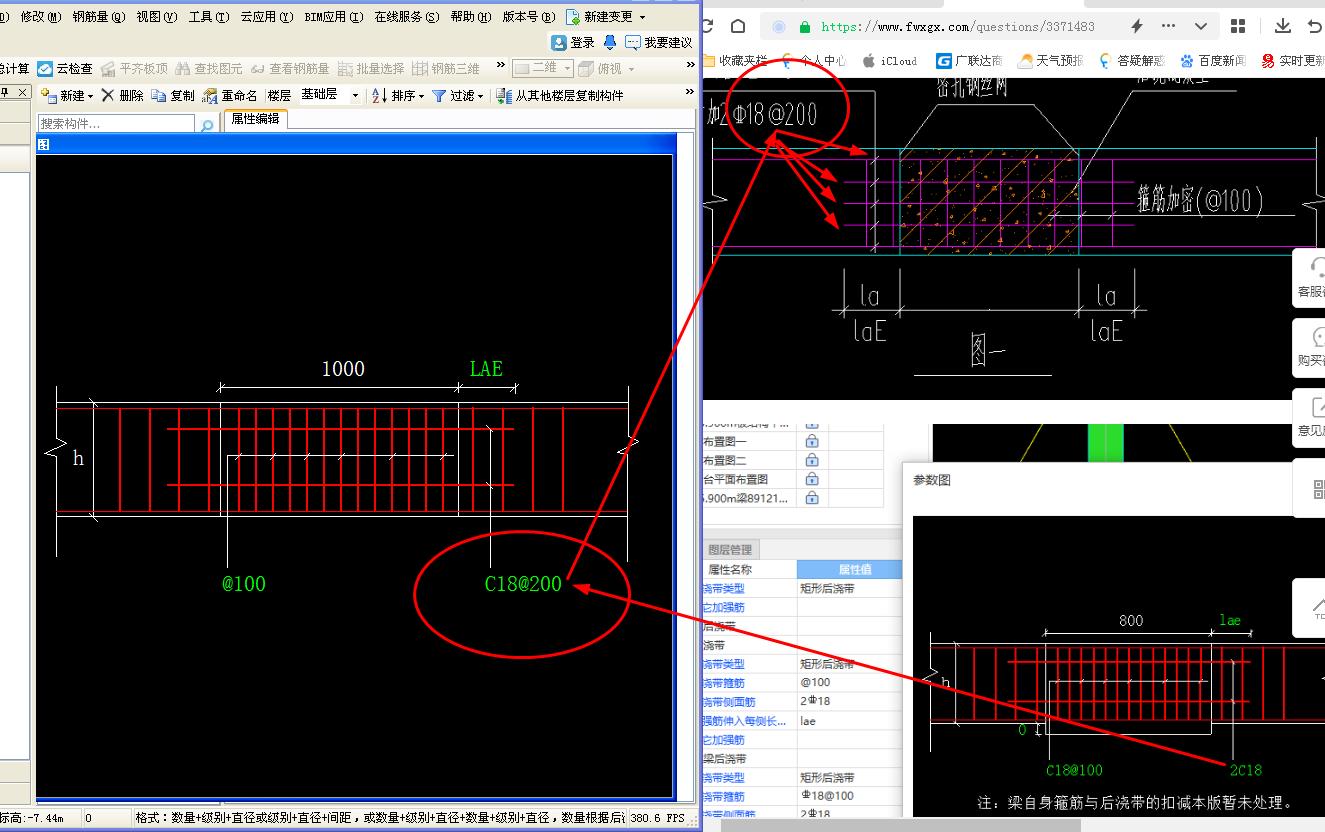Click the 登录 login user icon
This screenshot has height=832, width=1325.
click(559, 42)
